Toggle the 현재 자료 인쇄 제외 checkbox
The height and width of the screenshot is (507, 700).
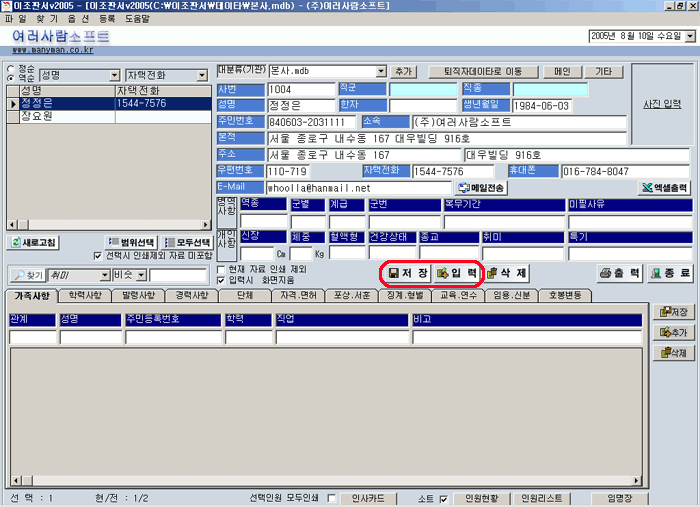click(x=222, y=269)
